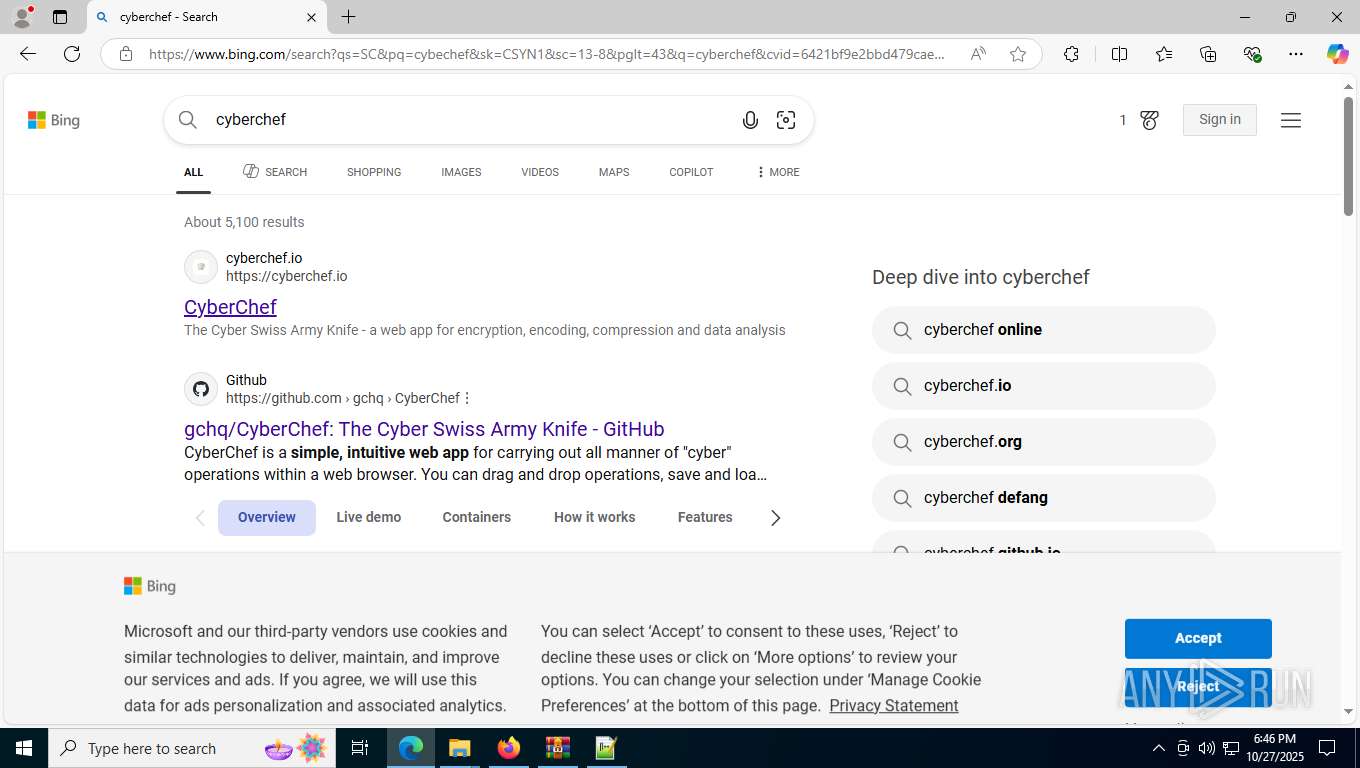View site information lock icon
Screen dimensions: 1360x768
(x=125, y=54)
